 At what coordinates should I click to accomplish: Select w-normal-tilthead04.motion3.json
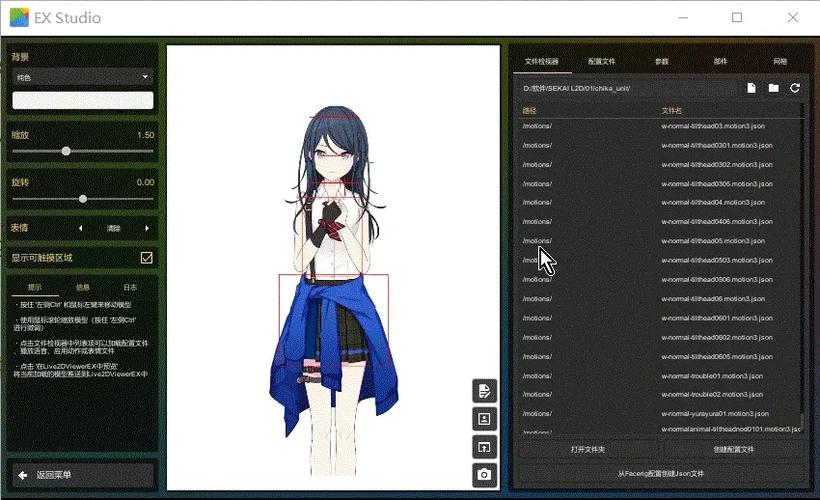(x=713, y=202)
